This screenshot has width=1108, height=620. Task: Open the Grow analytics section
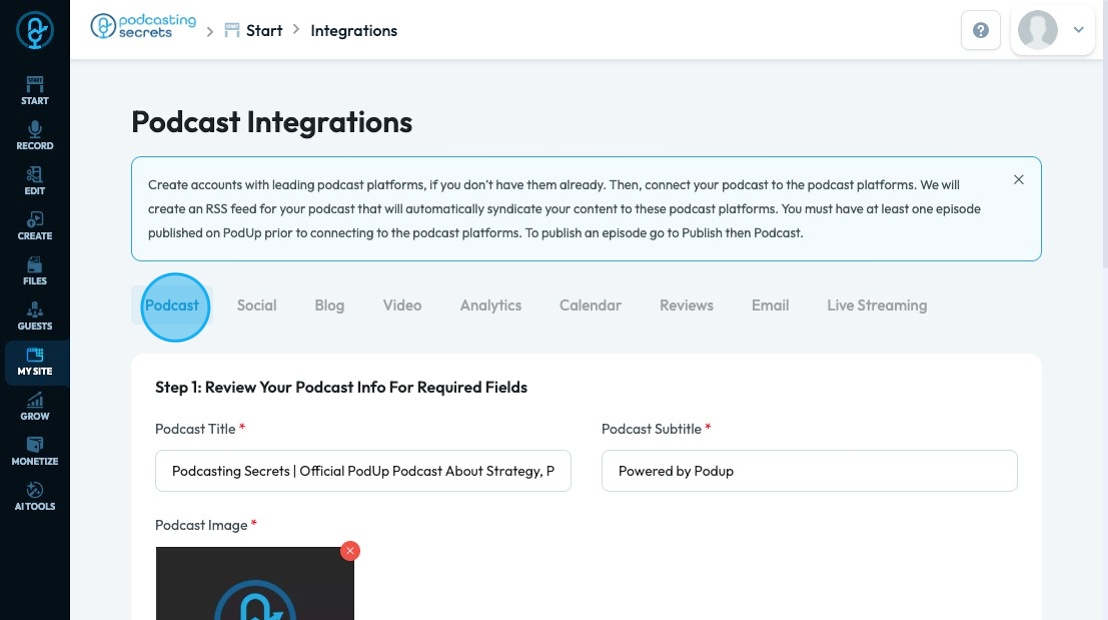[x=35, y=405]
